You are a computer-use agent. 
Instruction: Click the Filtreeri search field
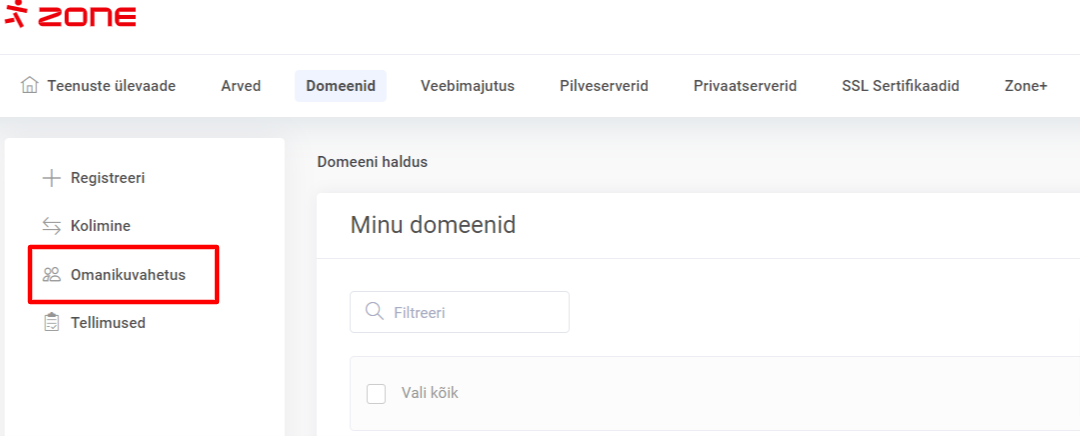tap(470, 312)
